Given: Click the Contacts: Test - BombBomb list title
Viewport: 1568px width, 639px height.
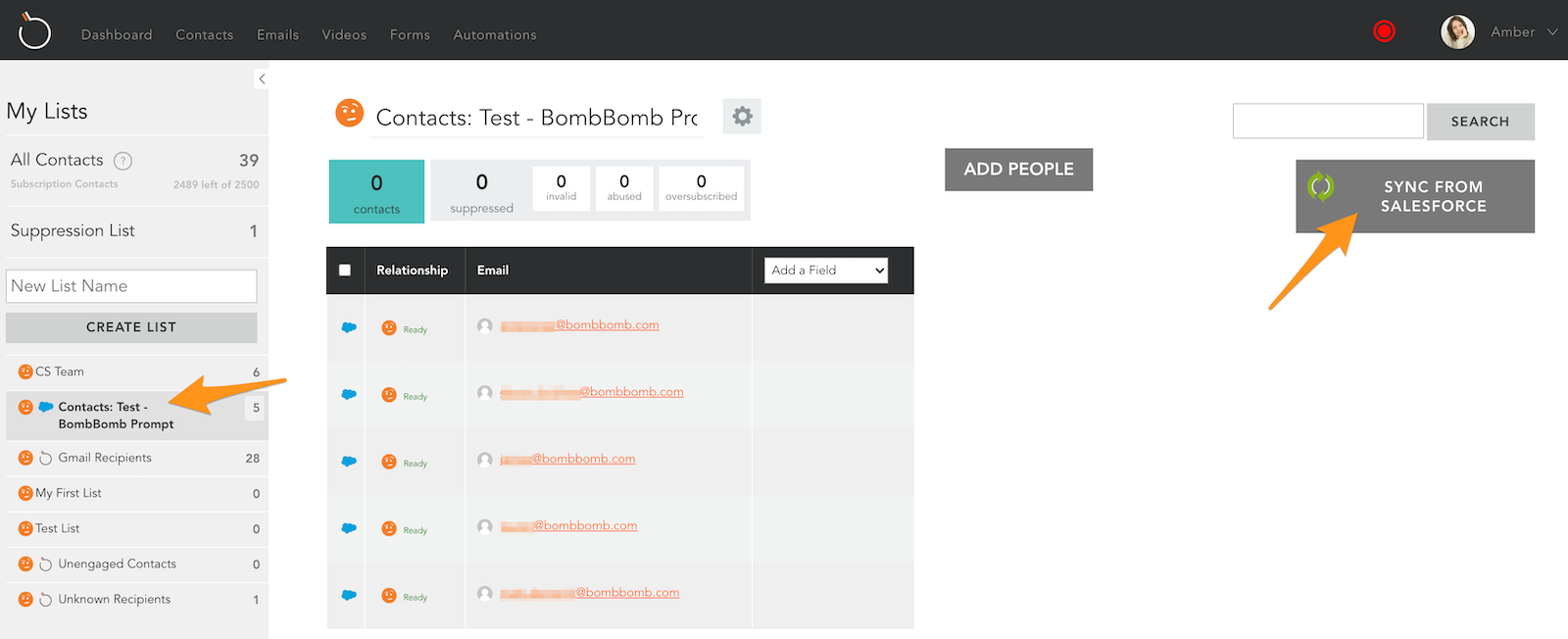Looking at the screenshot, I should pyautogui.click(x=537, y=118).
